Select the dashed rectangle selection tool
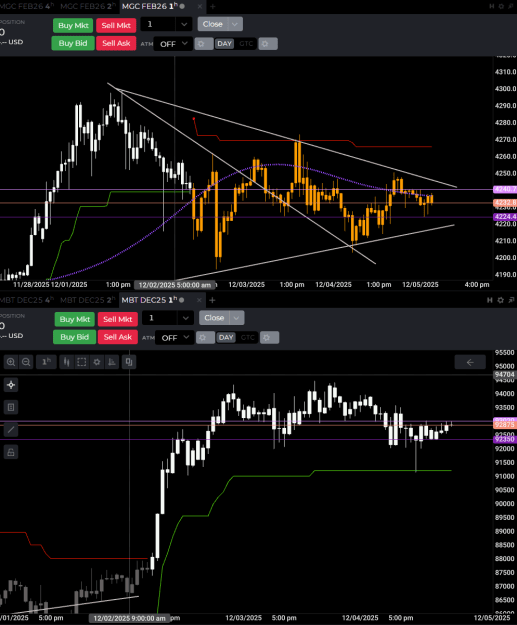Image resolution: width=517 pixels, height=625 pixels. [x=82, y=362]
